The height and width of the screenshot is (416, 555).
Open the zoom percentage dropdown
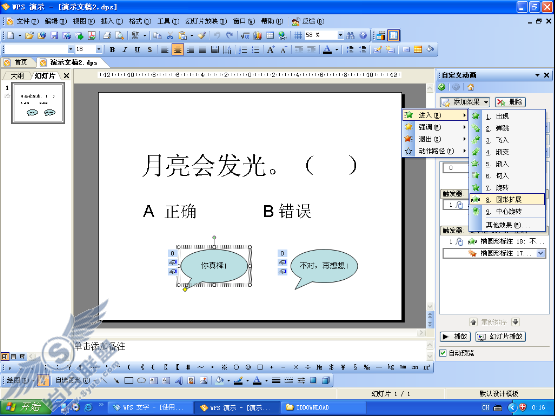340,35
